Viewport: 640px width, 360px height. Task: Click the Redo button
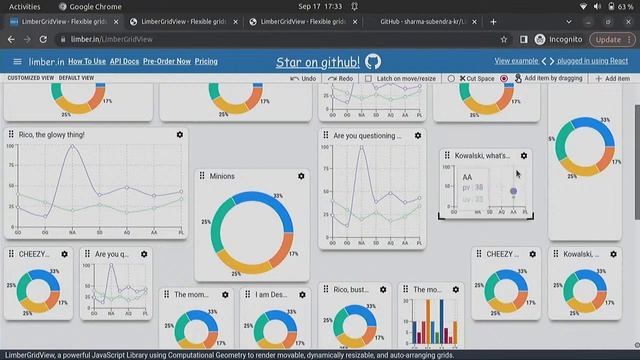tap(340, 78)
